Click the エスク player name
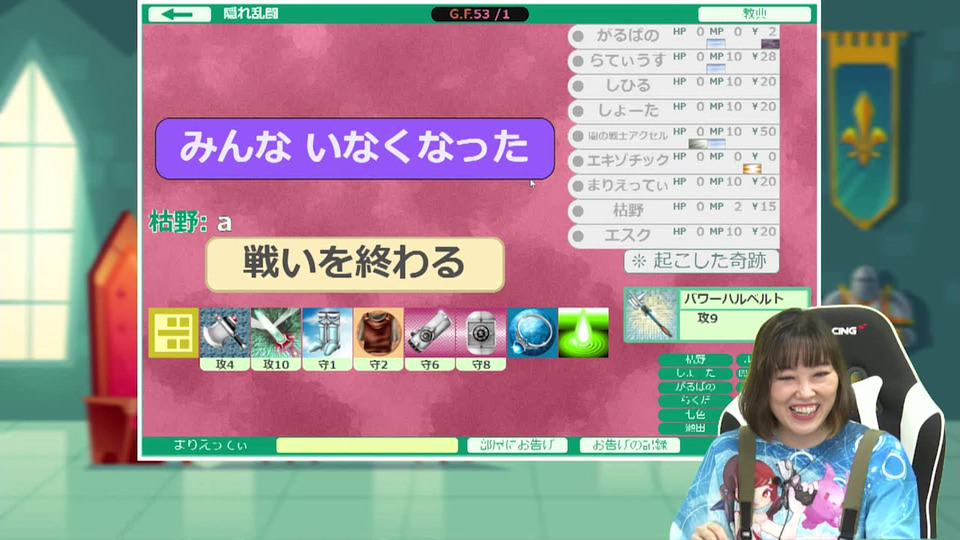Screen dimensions: 960x540 click(x=628, y=235)
